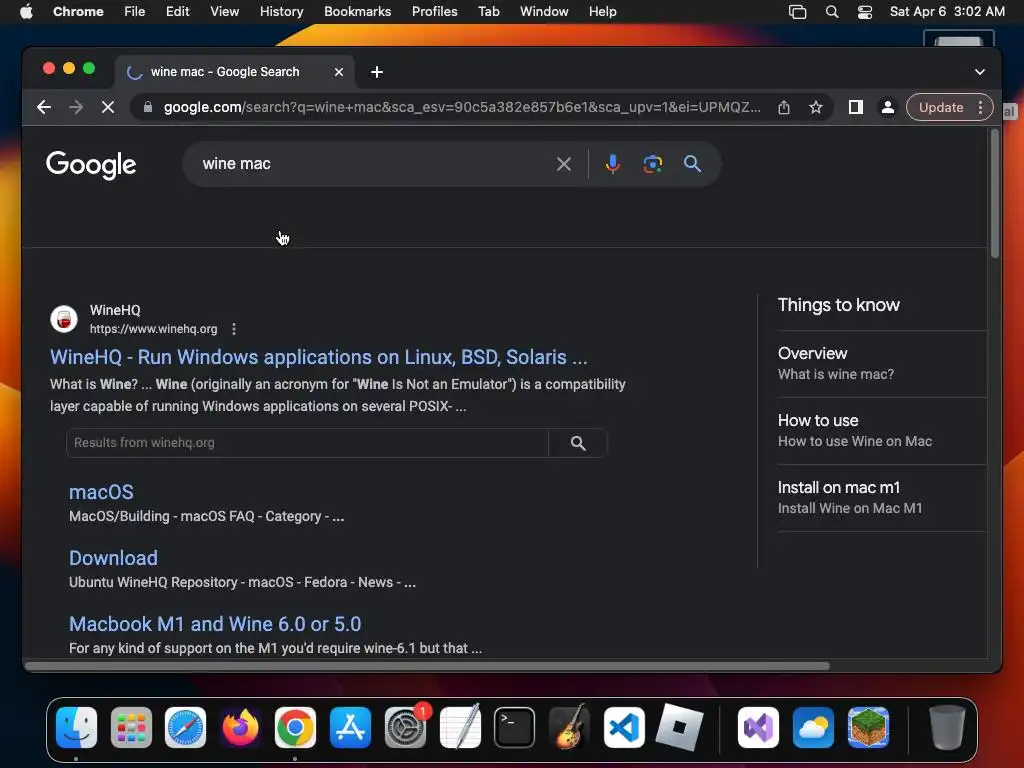Stop loading the page

click(x=108, y=107)
